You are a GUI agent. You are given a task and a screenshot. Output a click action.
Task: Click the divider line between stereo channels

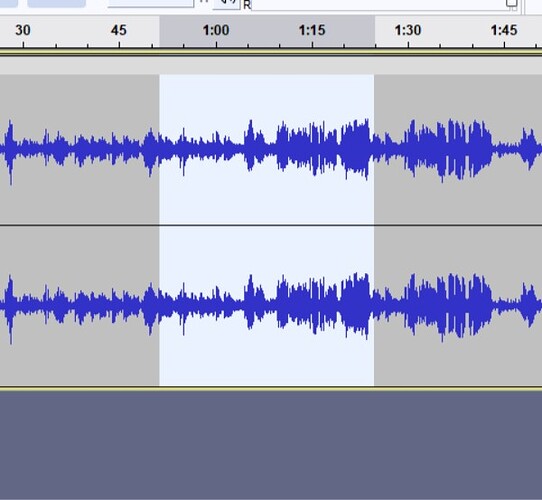click(271, 225)
